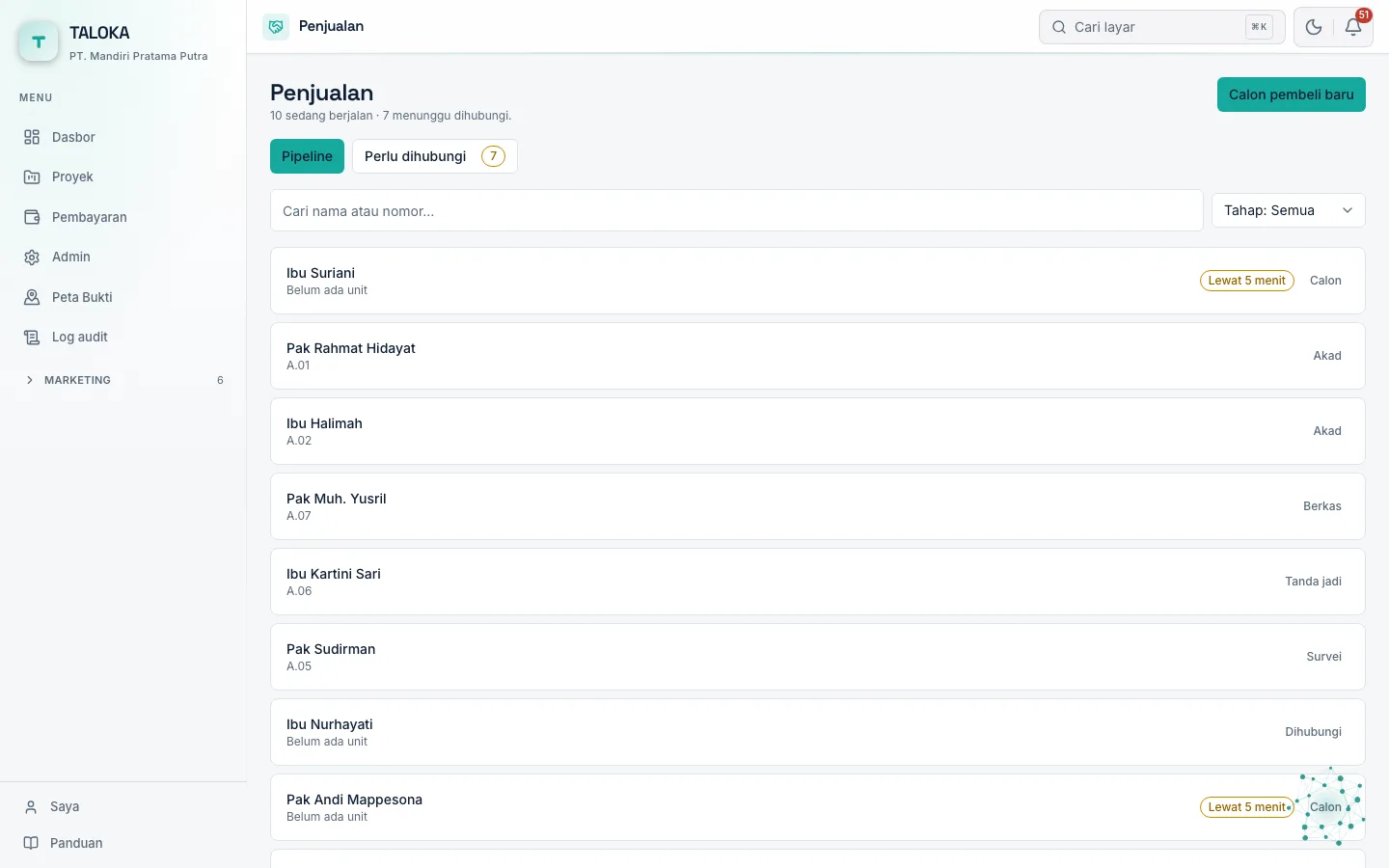Open Panduan book icon
This screenshot has height=868, width=1389.
coord(31,843)
